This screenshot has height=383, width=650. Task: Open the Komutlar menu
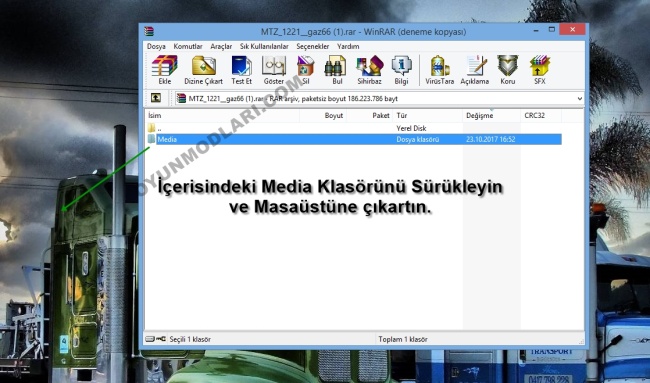188,46
